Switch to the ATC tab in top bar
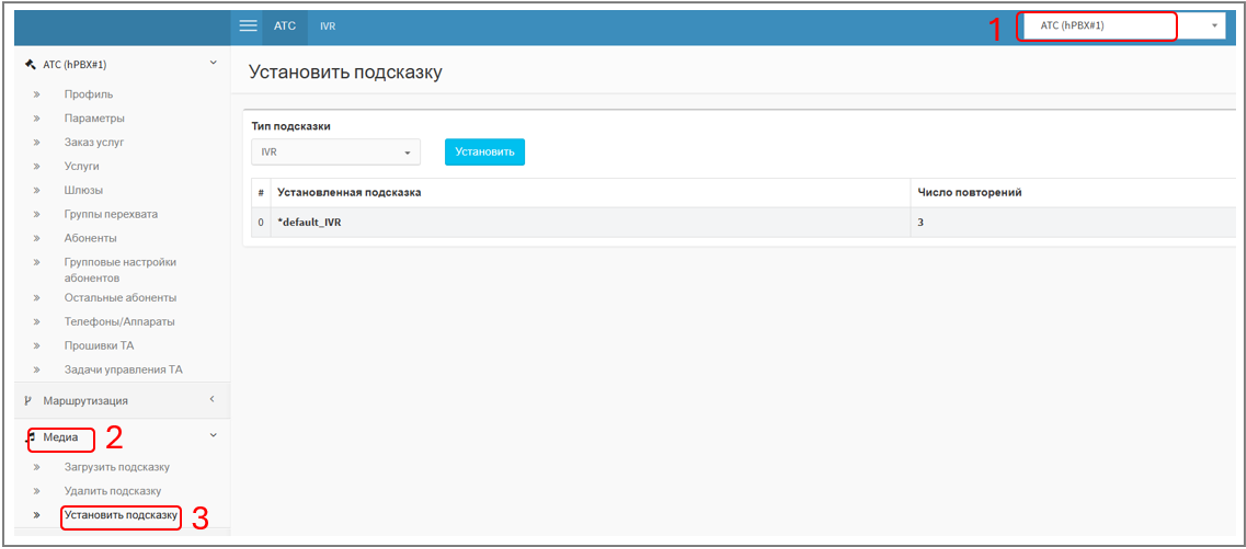The width and height of the screenshot is (1246, 549). click(285, 26)
